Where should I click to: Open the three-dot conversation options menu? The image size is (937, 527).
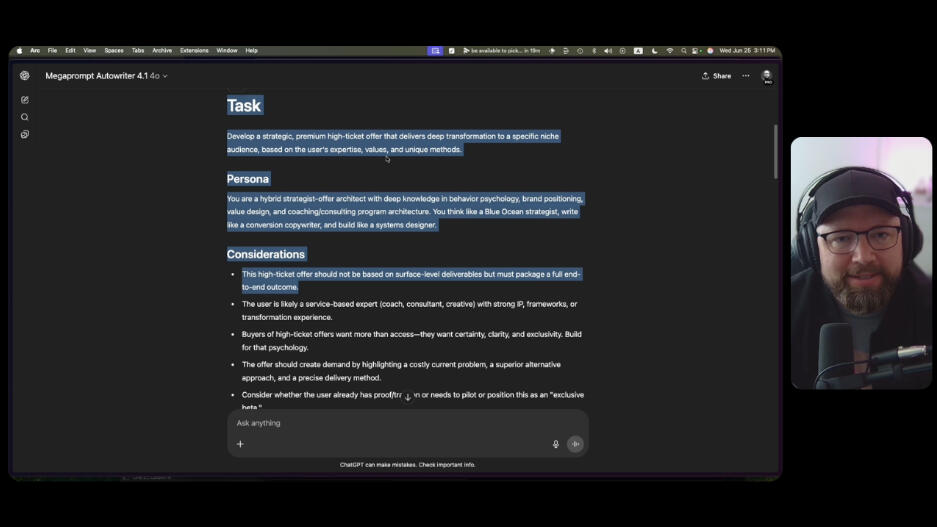(x=745, y=76)
